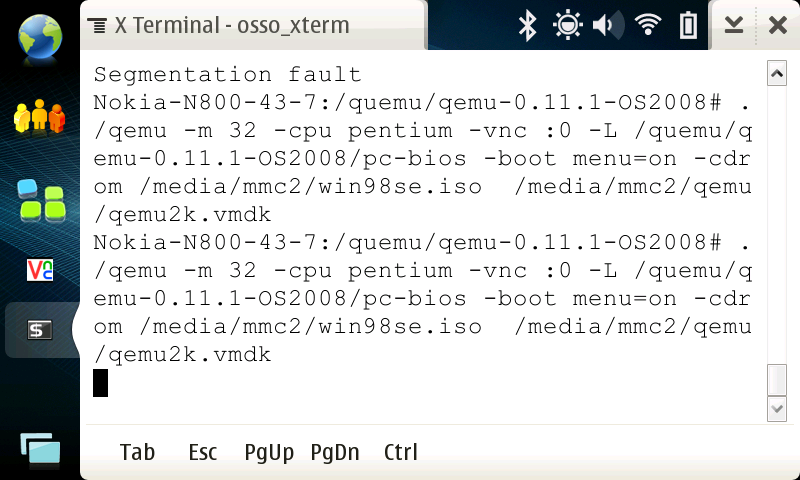Click the scrollbar down arrow
Screen dimensions: 800x480
pyautogui.click(x=776, y=409)
